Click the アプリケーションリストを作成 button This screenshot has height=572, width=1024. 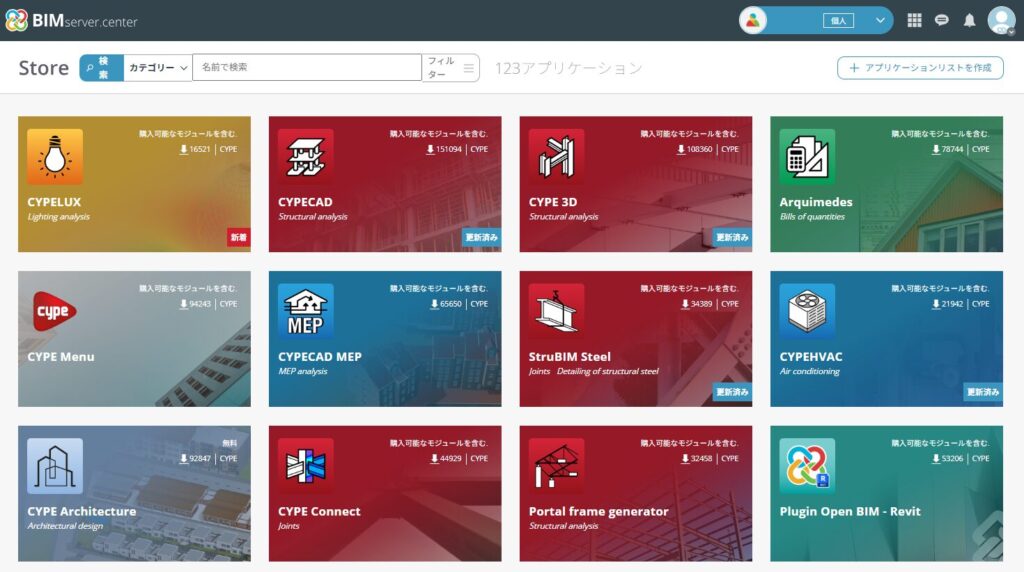pos(920,68)
